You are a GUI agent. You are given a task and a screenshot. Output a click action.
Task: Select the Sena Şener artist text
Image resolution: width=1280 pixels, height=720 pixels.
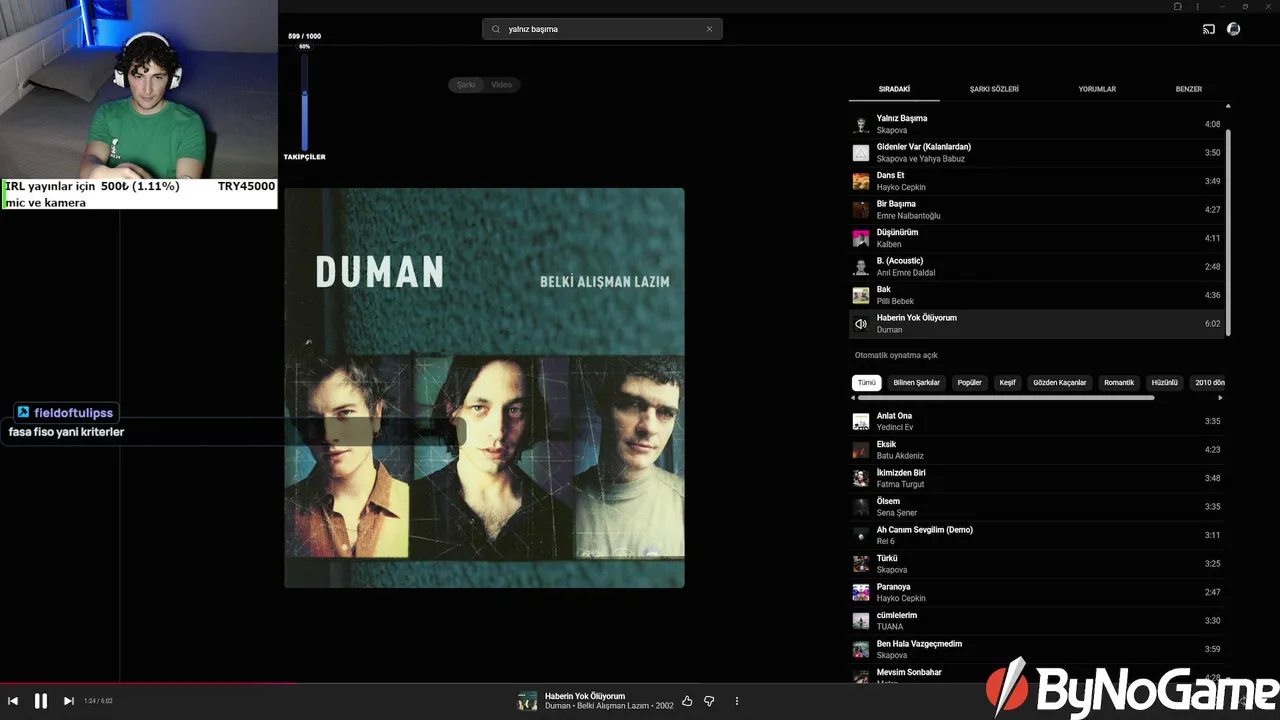(897, 513)
